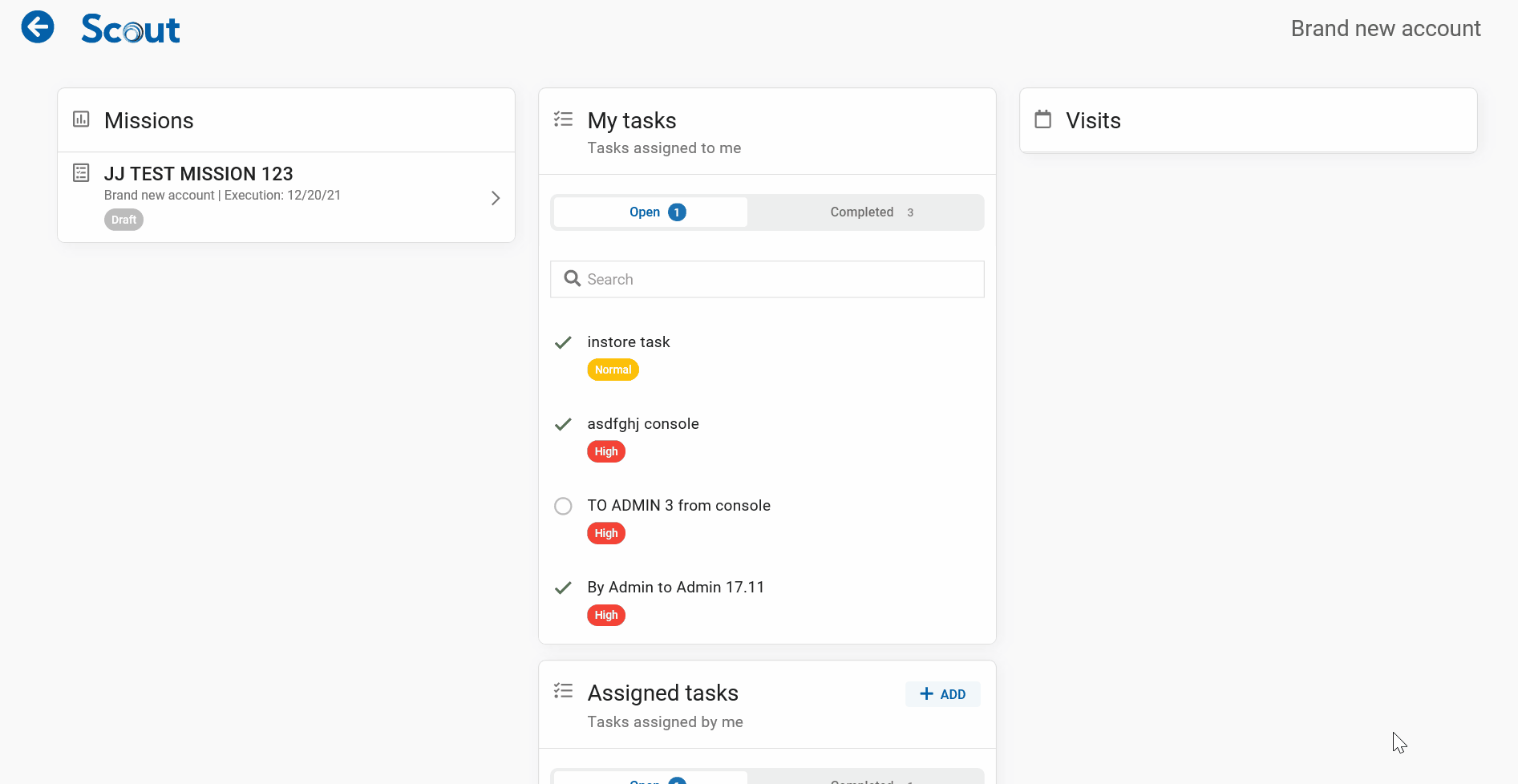Screen dimensions: 1518x784
Task: Expand JJ TEST MISSION 123 chevron arrow
Action: (x=496, y=198)
